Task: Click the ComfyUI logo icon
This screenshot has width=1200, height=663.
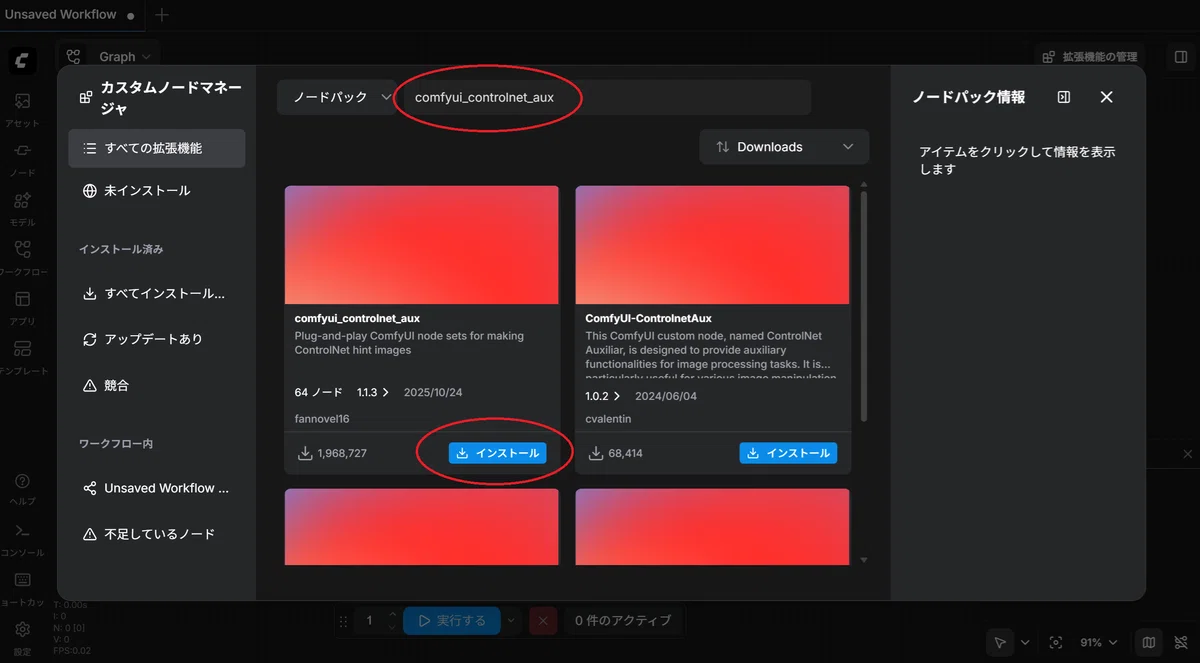Action: [22, 59]
